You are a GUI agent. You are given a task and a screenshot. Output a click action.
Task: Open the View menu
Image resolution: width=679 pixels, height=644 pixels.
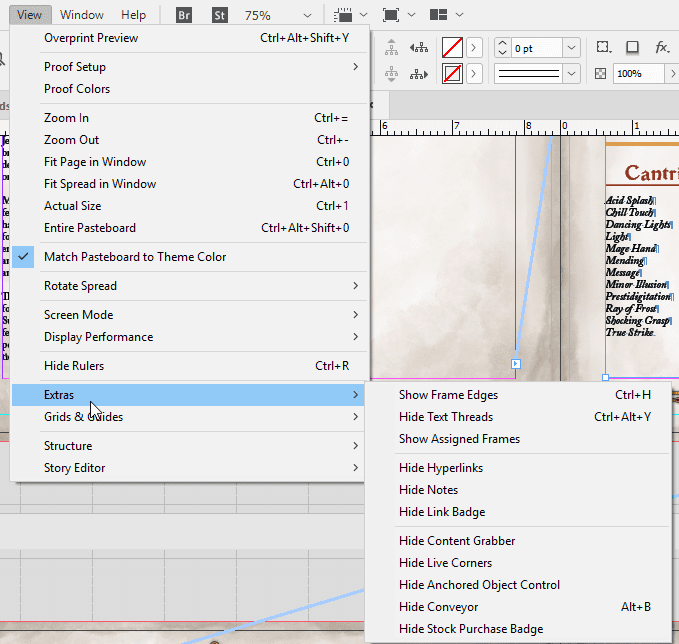click(x=29, y=15)
